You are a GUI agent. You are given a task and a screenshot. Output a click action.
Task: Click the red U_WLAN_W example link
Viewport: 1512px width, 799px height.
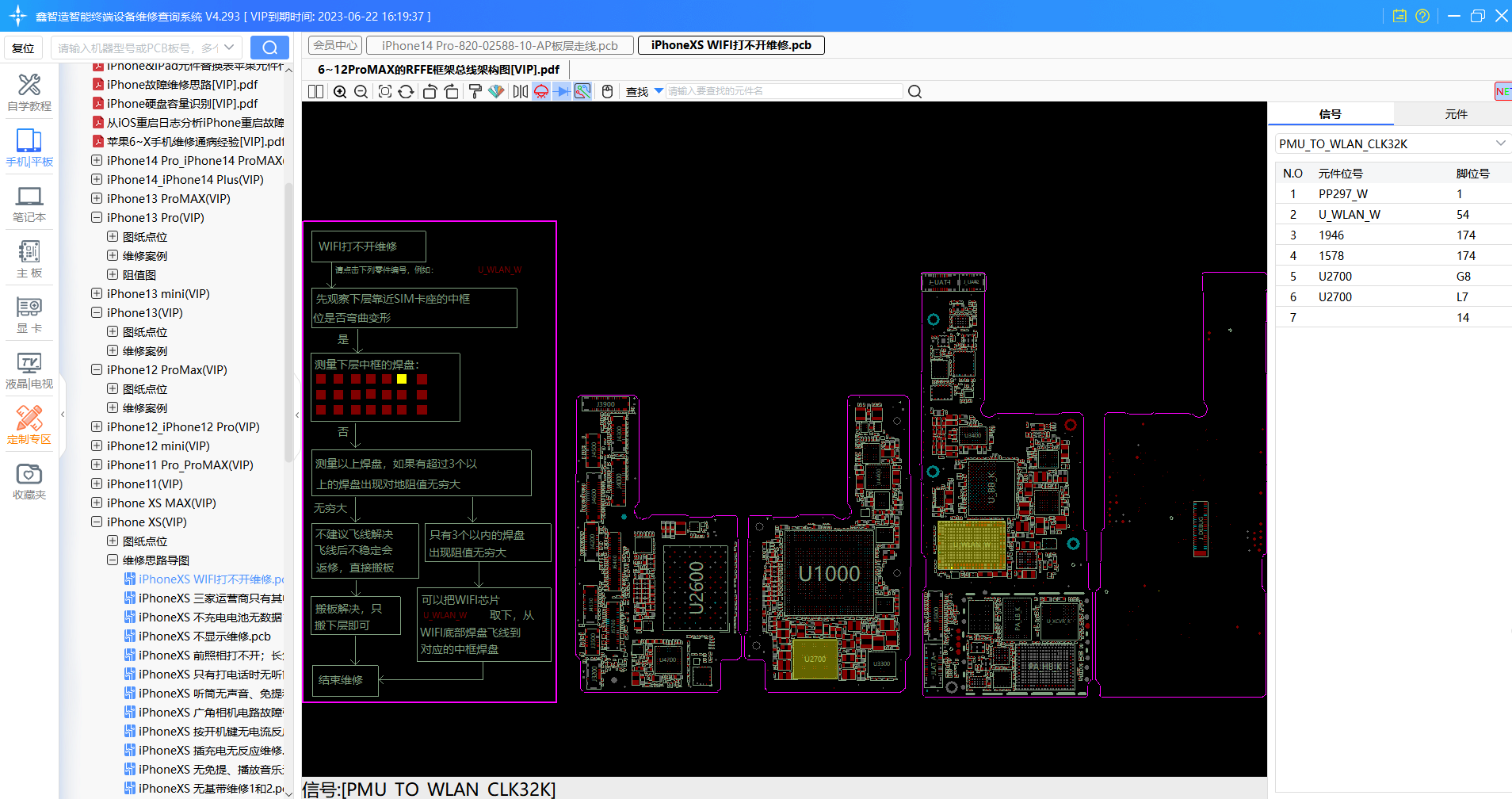[500, 270]
